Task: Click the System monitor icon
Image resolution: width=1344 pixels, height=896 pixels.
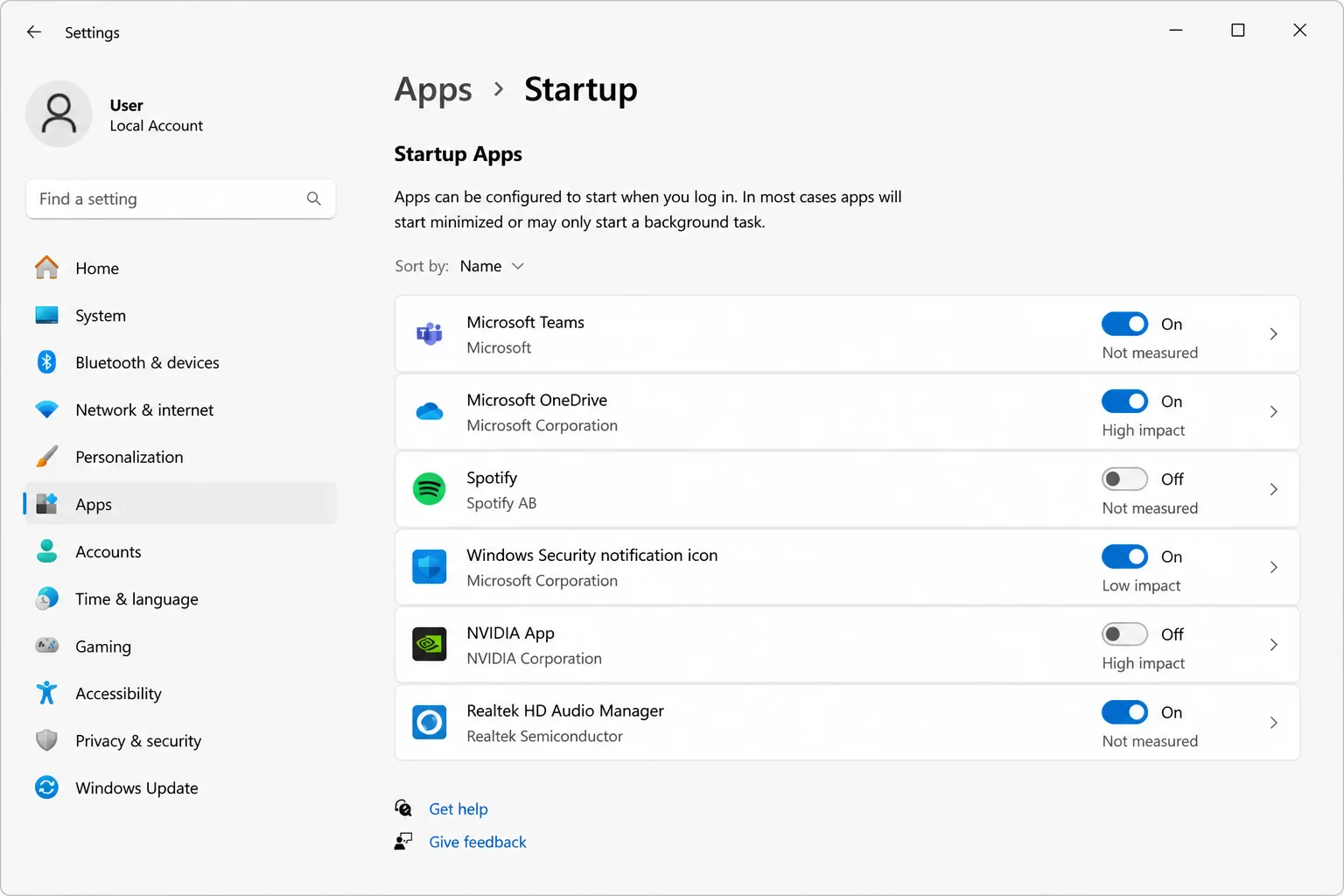Action: click(x=46, y=315)
